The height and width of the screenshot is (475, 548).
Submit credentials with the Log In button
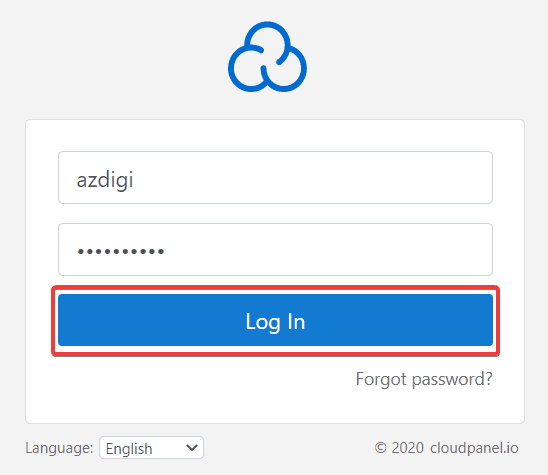point(275,320)
